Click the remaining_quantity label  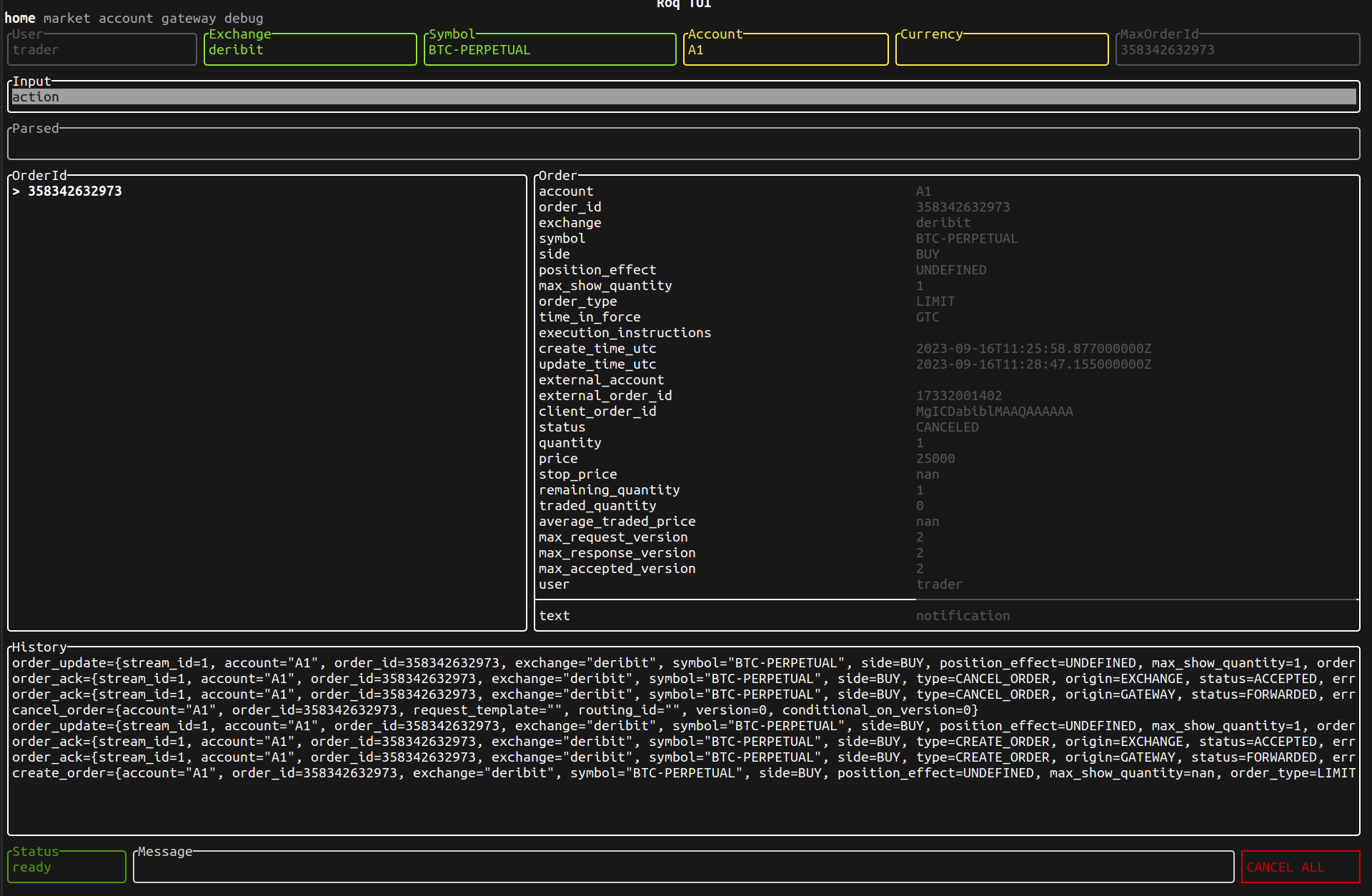pos(610,489)
